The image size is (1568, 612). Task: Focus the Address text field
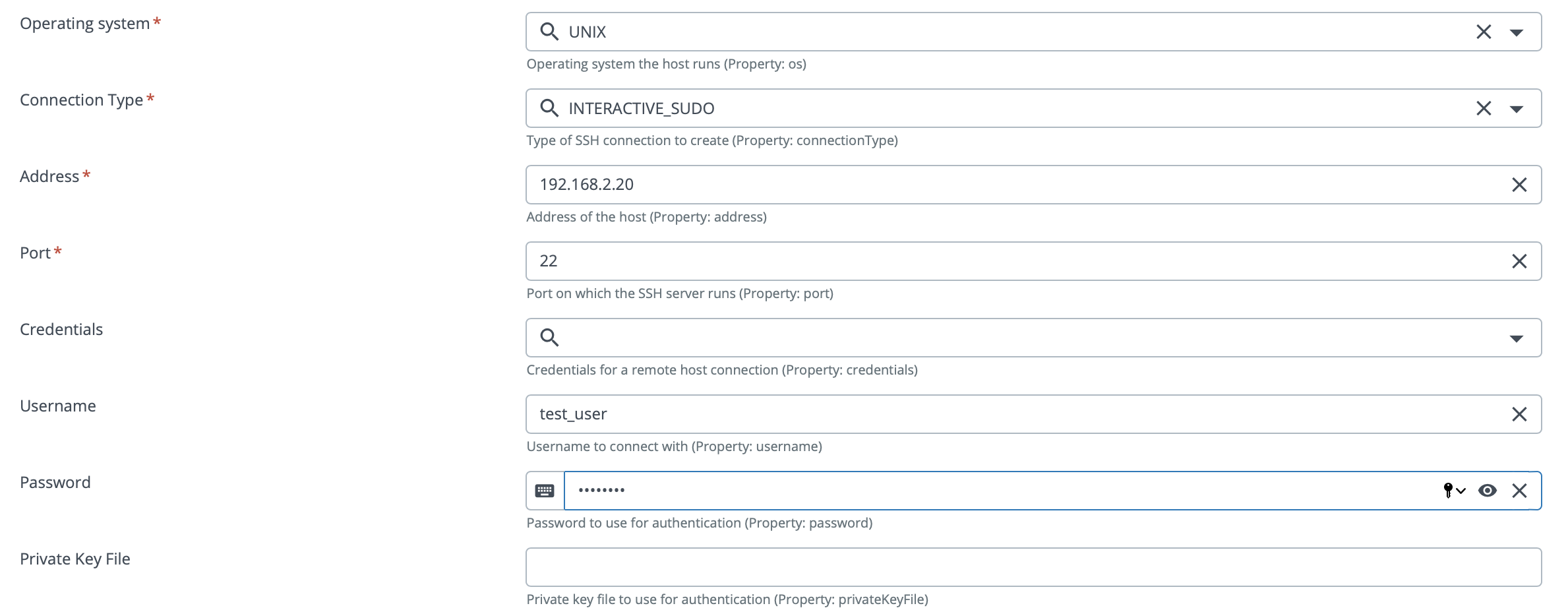[1015, 185]
